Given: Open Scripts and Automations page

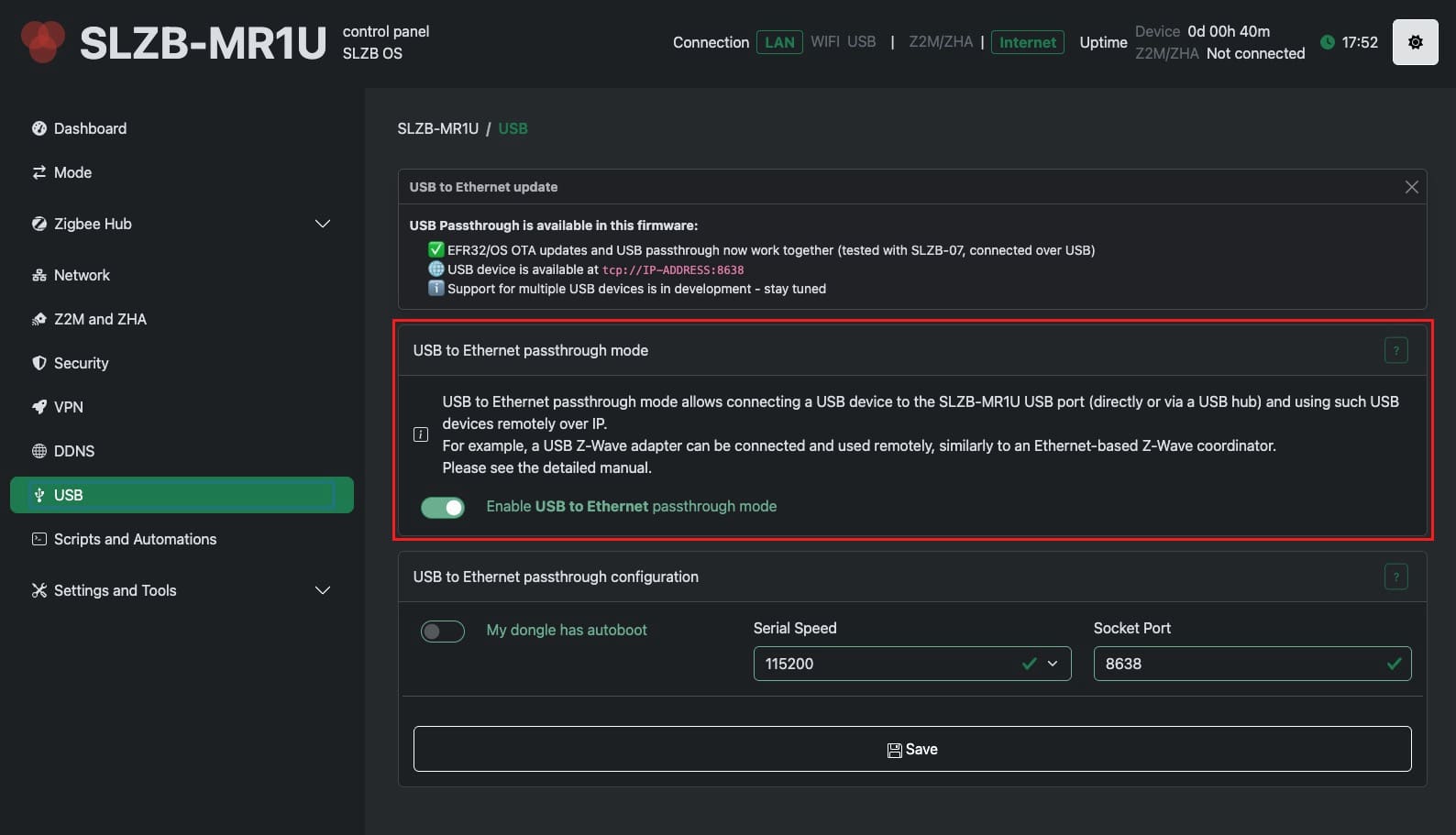Looking at the screenshot, I should point(182,539).
